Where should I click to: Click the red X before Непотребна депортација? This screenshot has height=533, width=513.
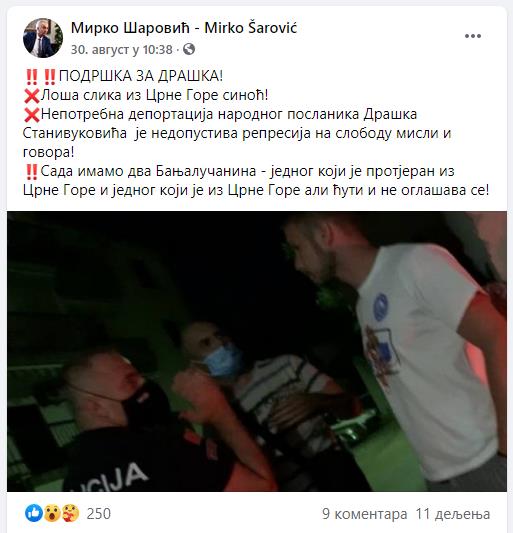coord(32,115)
